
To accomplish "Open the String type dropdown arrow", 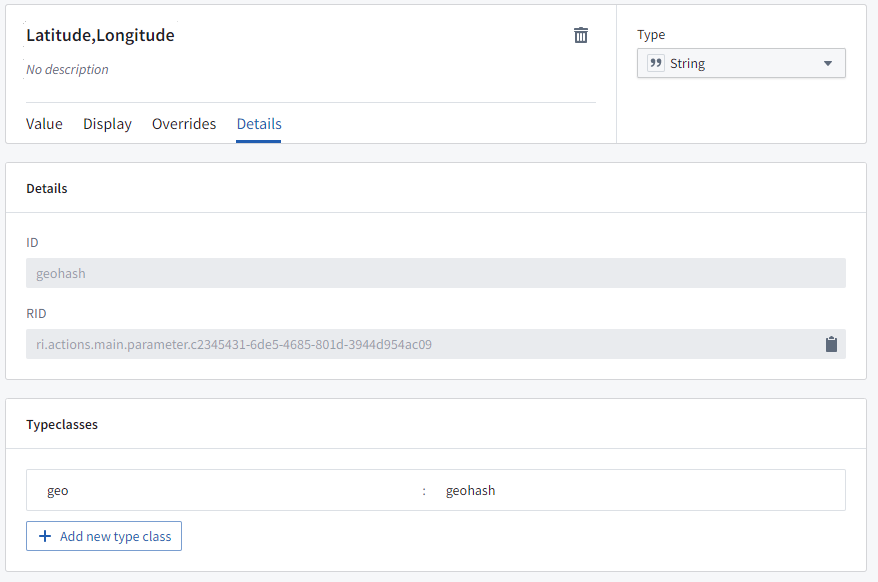I will [827, 62].
